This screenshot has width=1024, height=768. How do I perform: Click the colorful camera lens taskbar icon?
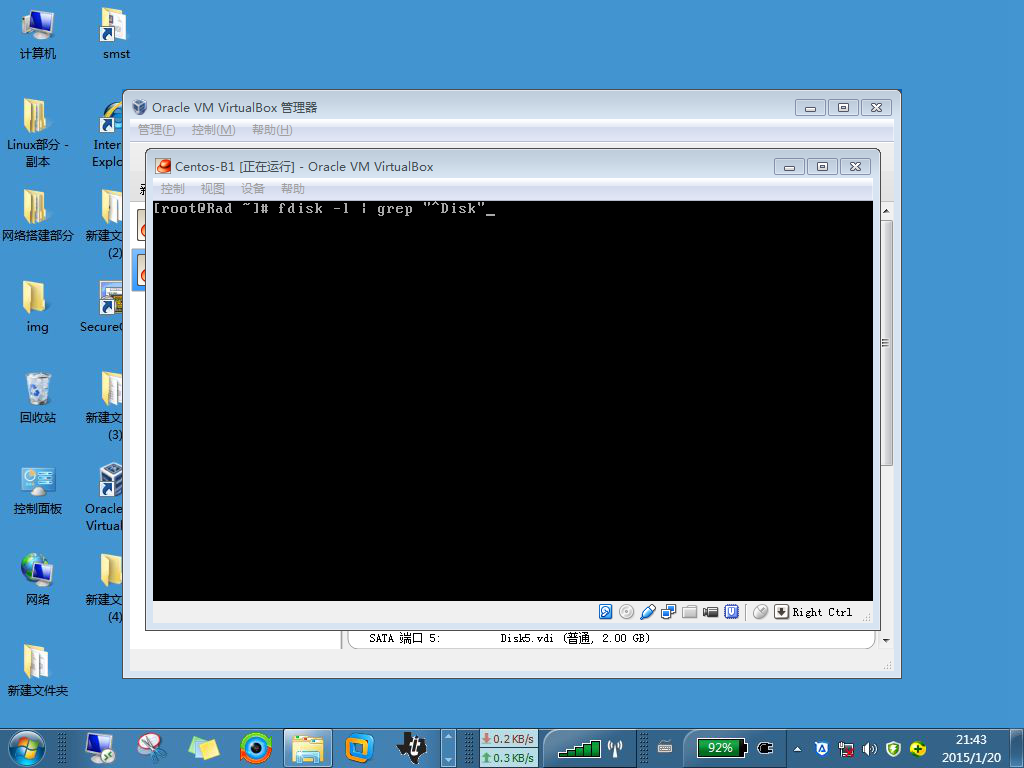click(255, 748)
